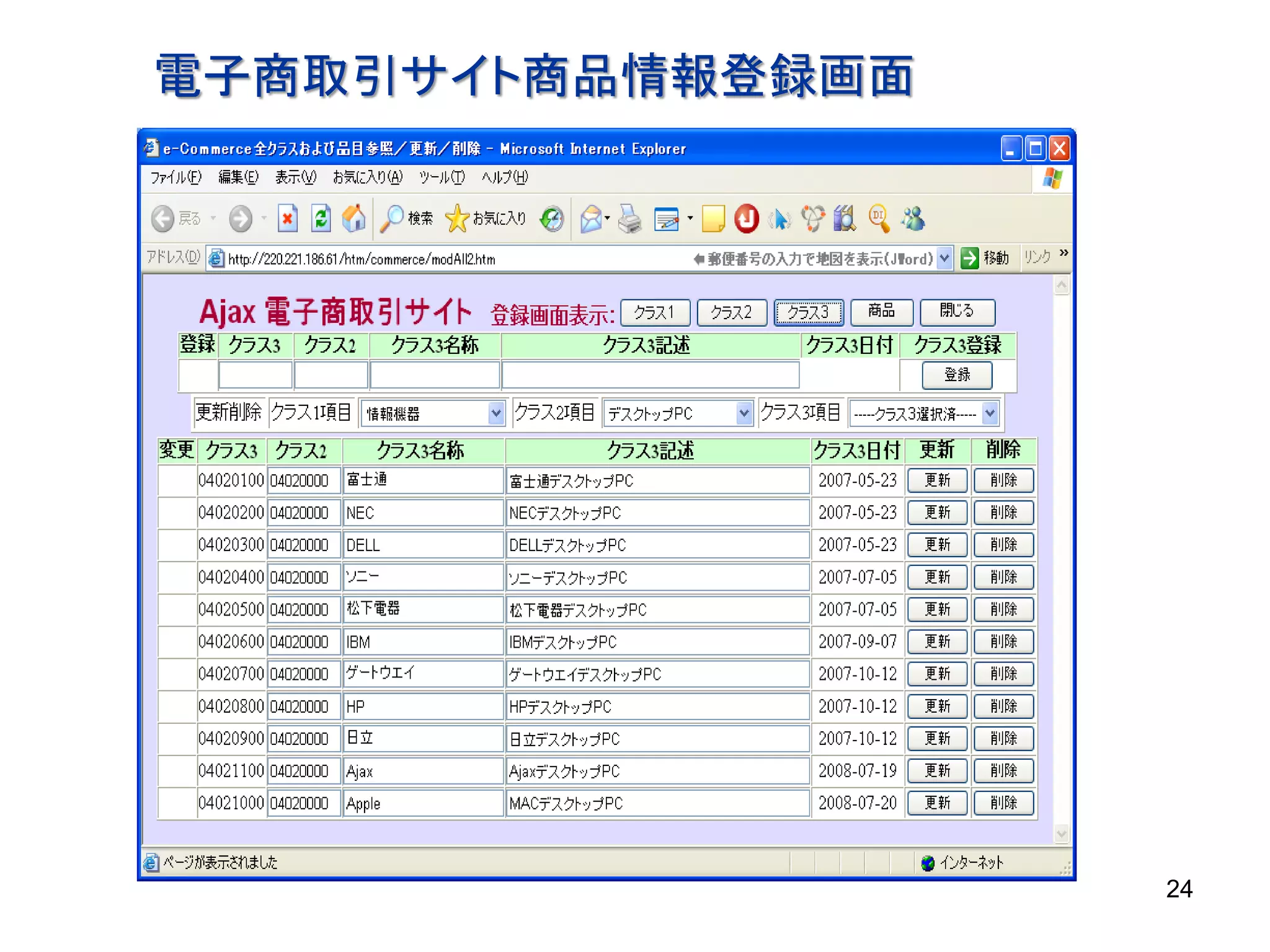
Task: Click the green Go (移動) arrow
Action: (x=969, y=258)
